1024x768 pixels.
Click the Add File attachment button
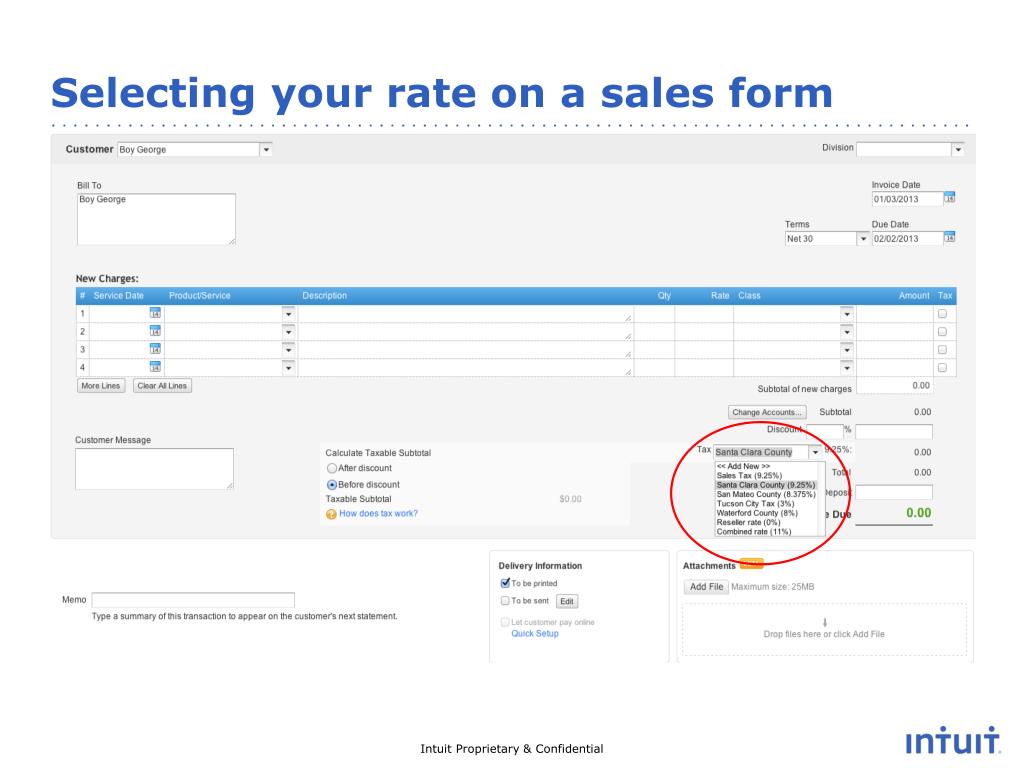click(707, 587)
